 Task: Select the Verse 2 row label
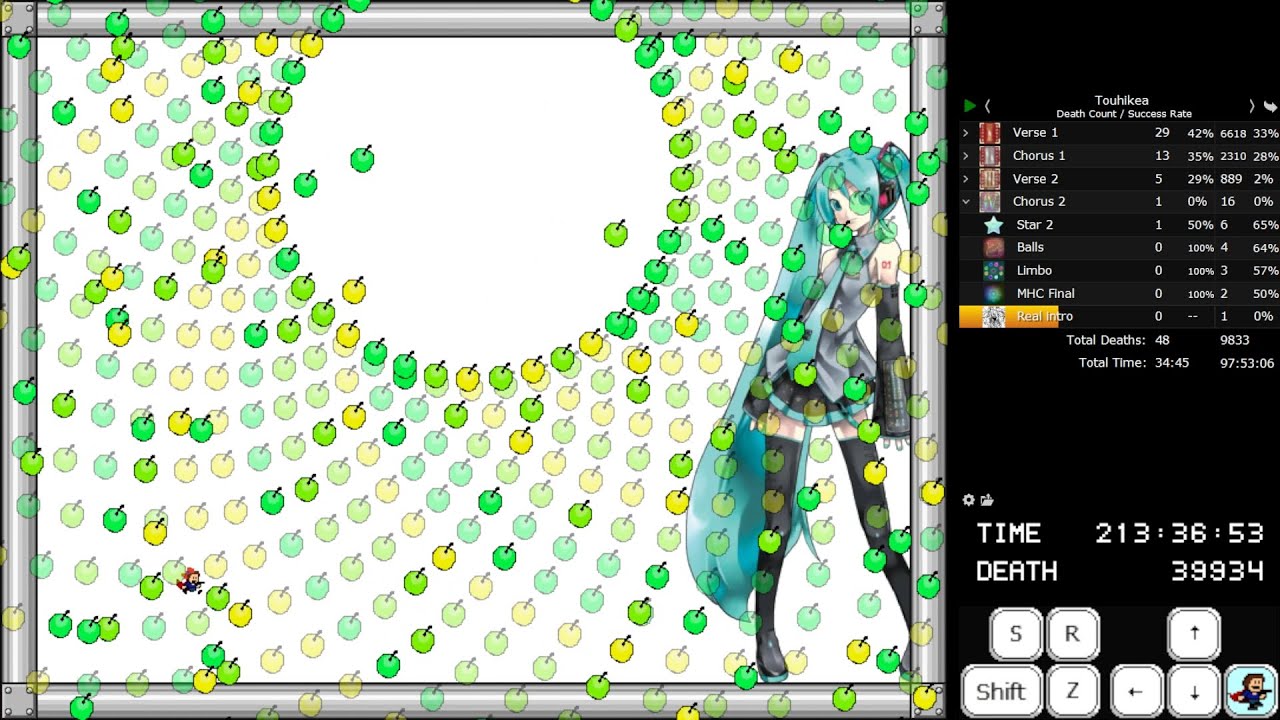coord(1035,179)
